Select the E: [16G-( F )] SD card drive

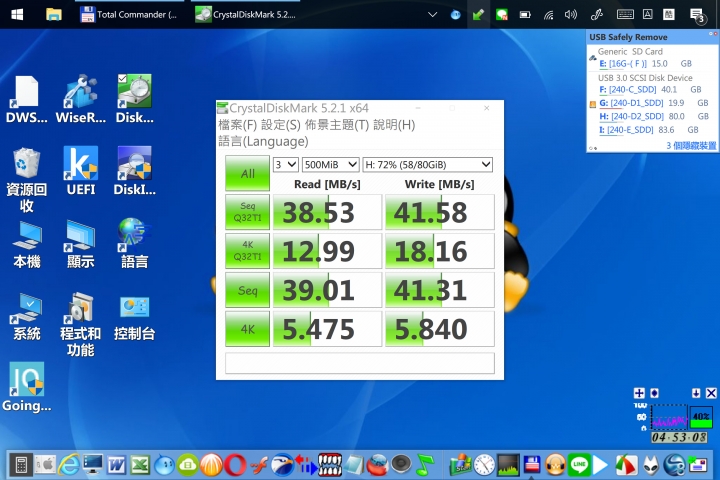[623, 64]
